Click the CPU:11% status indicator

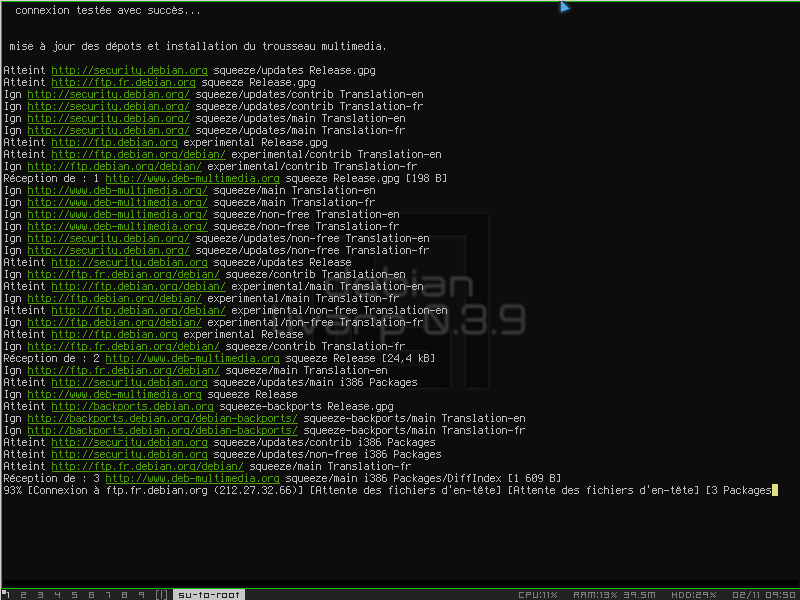click(x=538, y=595)
